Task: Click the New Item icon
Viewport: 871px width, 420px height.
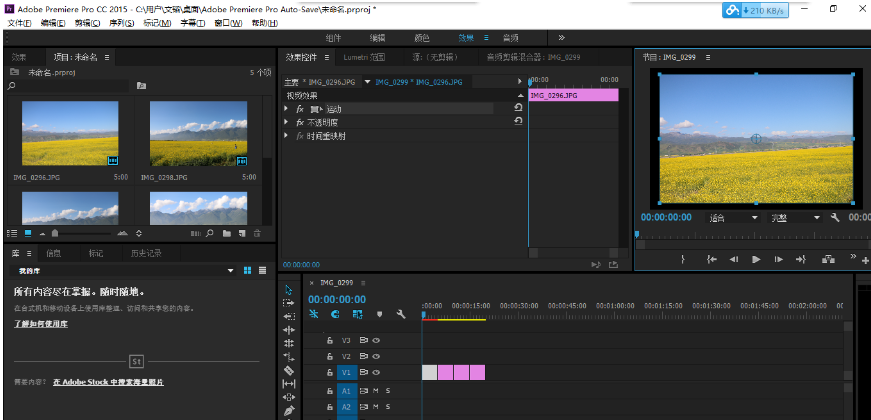Action: pyautogui.click(x=242, y=233)
